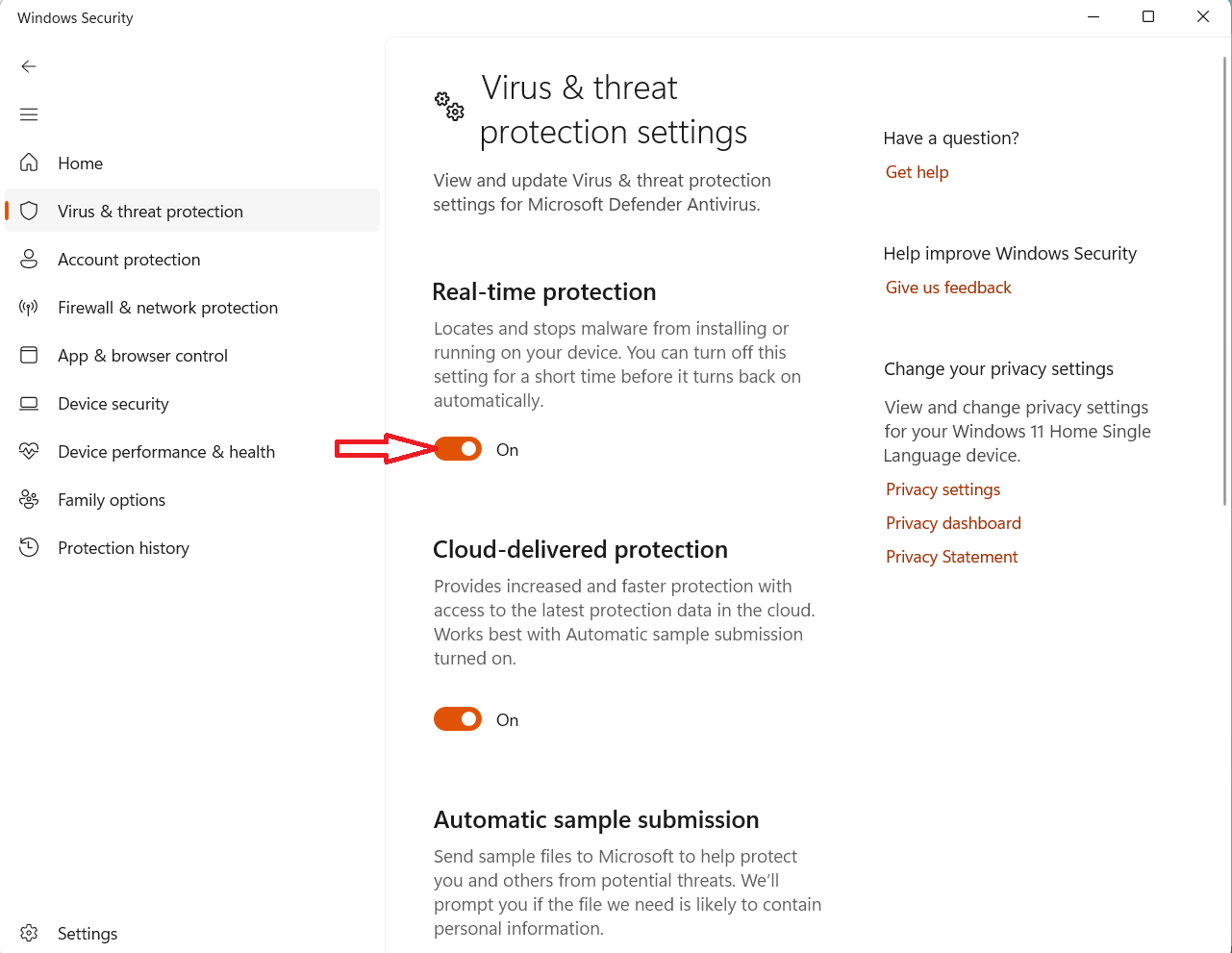The height and width of the screenshot is (953, 1232).
Task: Visit the Privacy dashboard link
Action: pos(953,523)
